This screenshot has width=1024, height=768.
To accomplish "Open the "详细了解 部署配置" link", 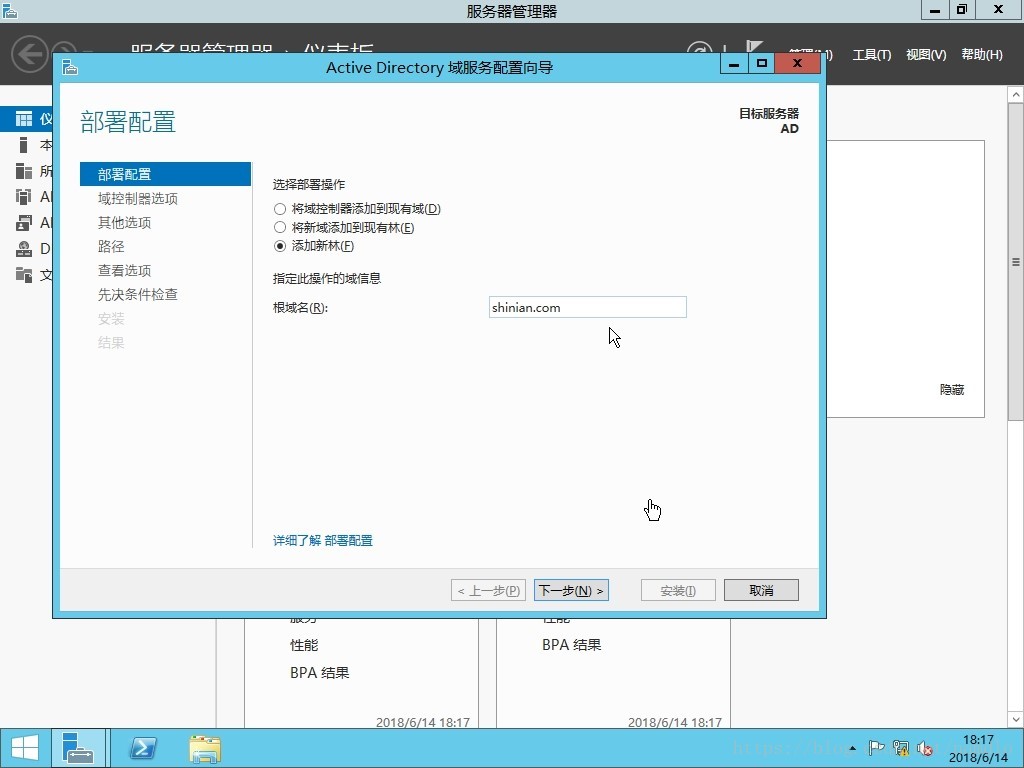I will 323,541.
